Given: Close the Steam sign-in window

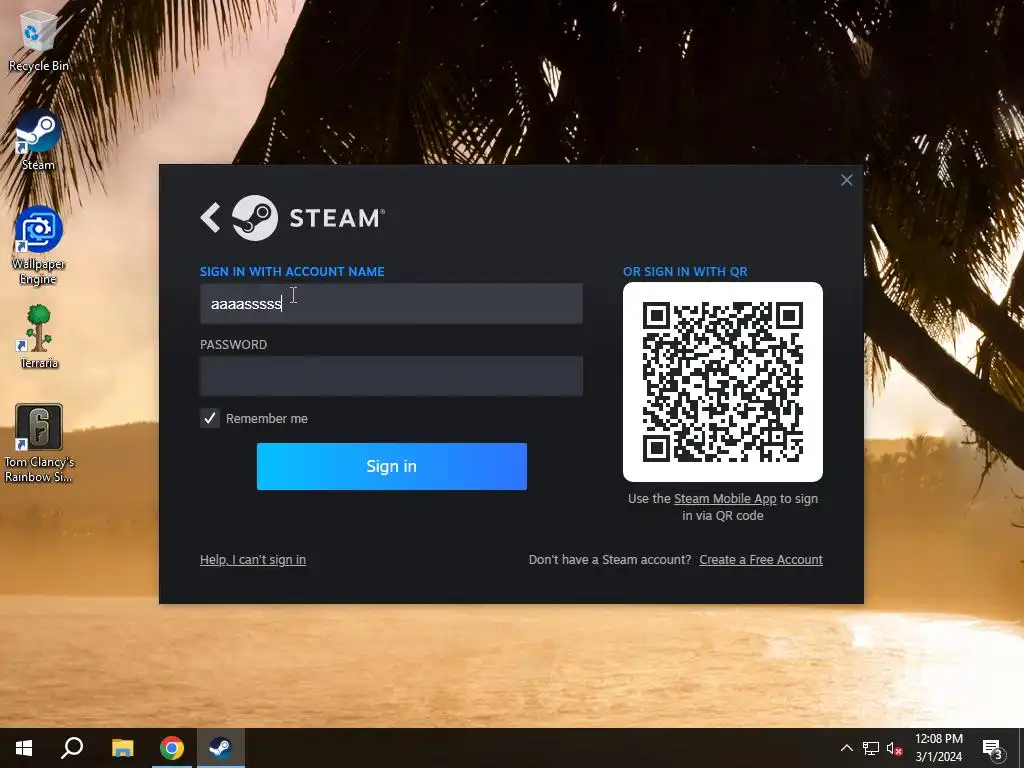Looking at the screenshot, I should (x=846, y=180).
